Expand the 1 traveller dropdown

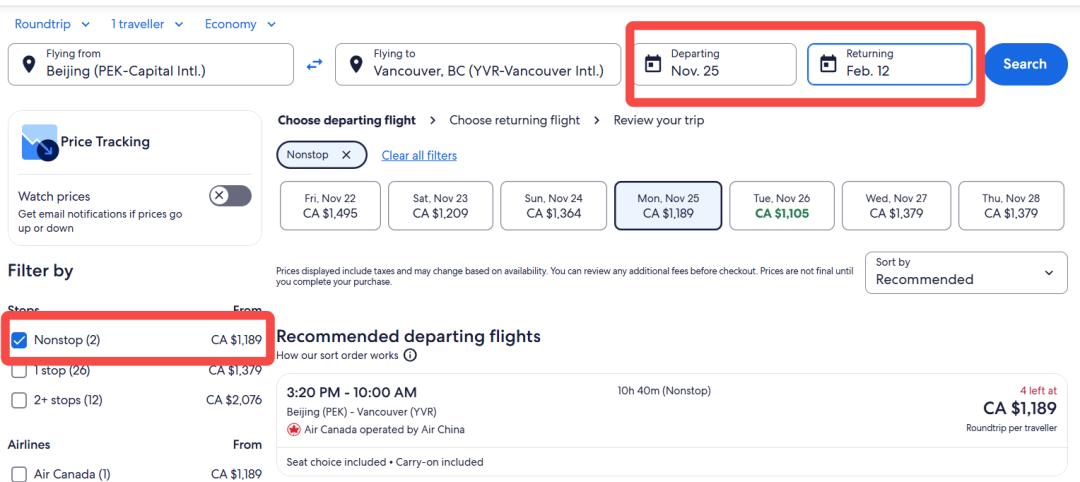[147, 24]
